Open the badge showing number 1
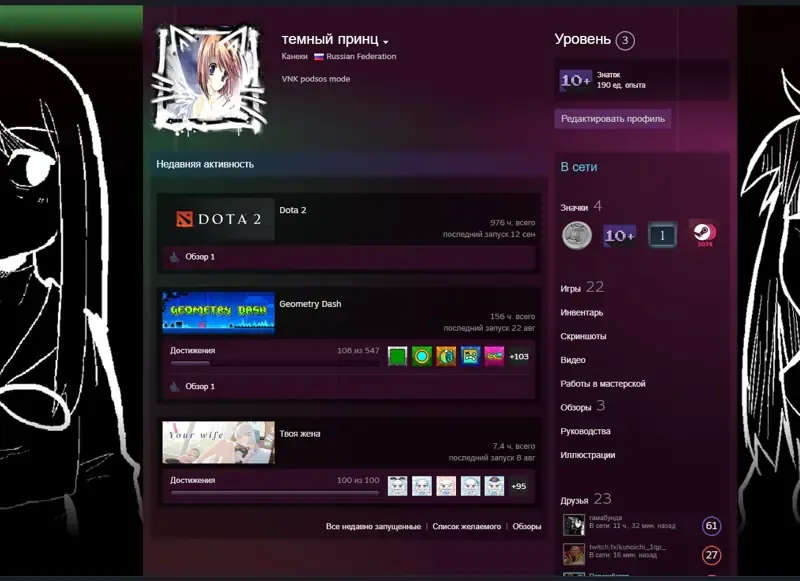 tap(662, 235)
